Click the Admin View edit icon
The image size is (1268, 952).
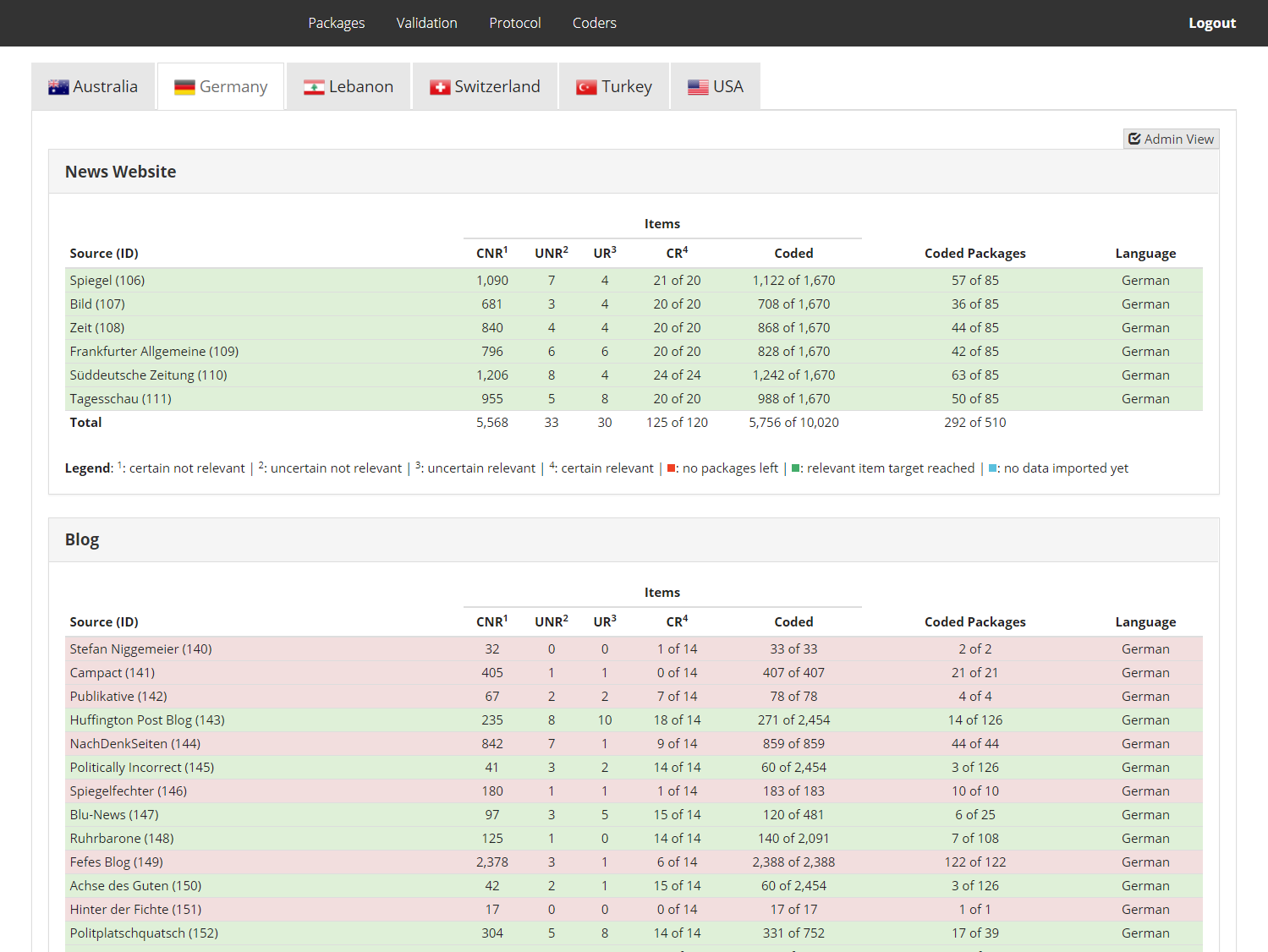[1134, 139]
